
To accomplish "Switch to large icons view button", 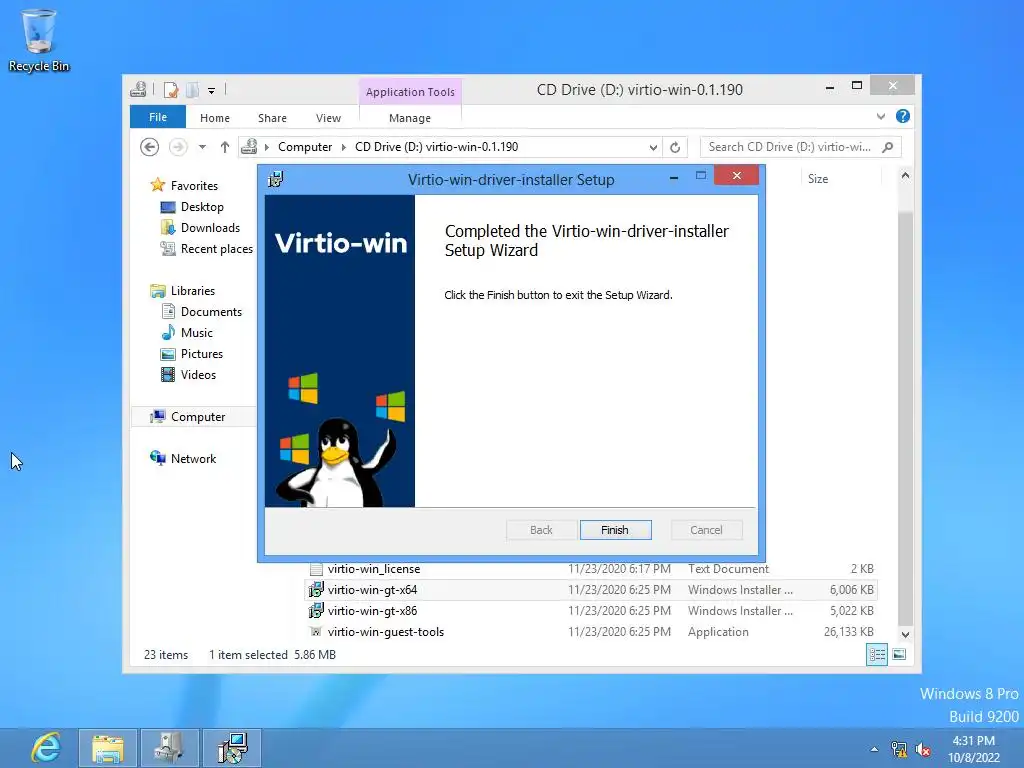I will (899, 654).
